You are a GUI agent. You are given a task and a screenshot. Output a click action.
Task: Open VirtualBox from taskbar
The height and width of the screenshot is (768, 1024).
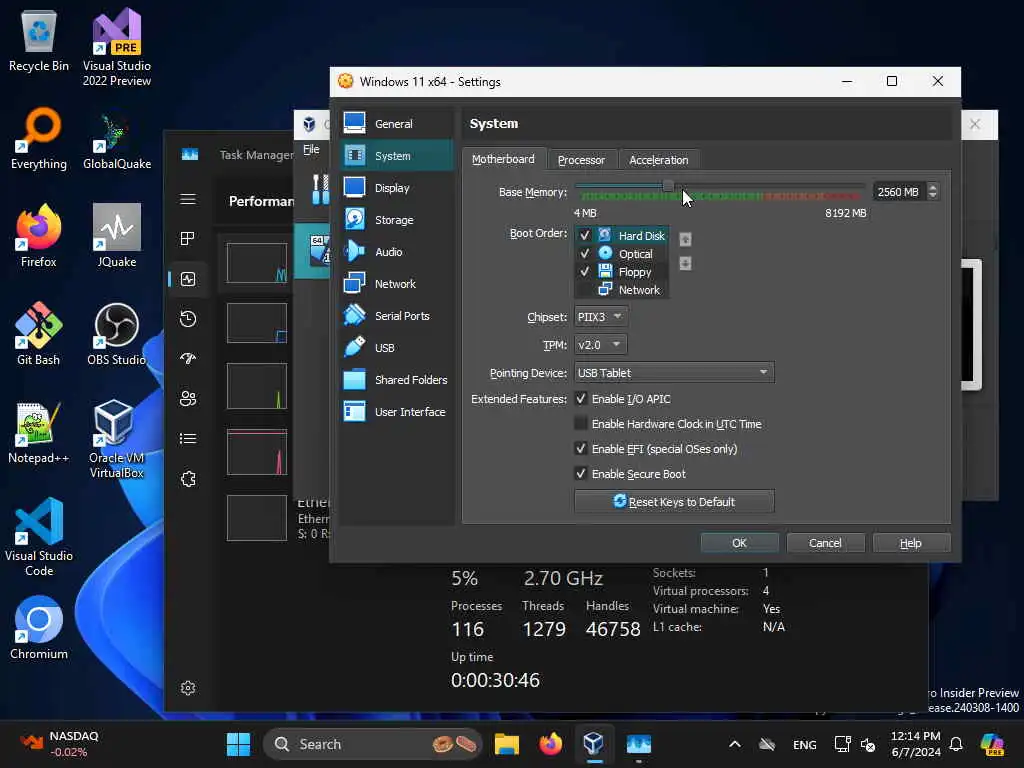click(593, 744)
